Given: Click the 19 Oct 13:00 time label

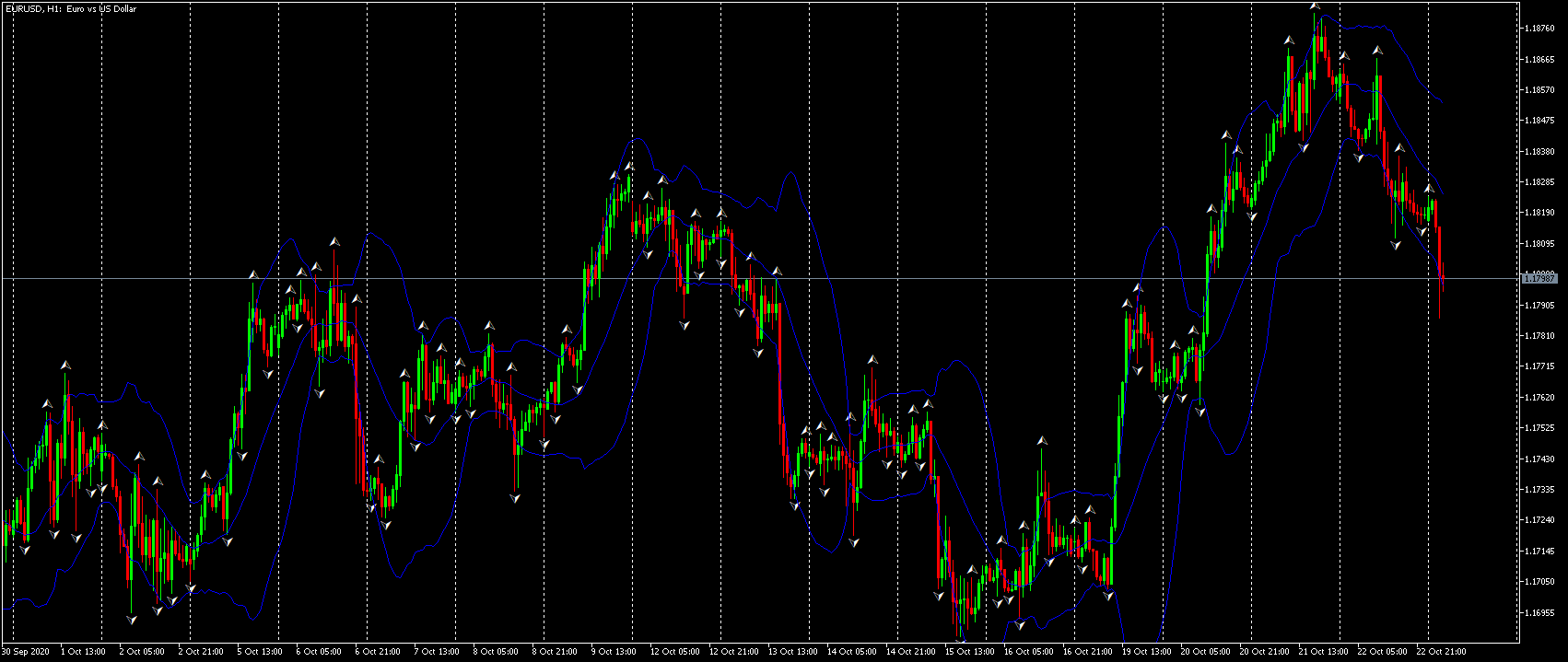Looking at the screenshot, I should (1147, 652).
